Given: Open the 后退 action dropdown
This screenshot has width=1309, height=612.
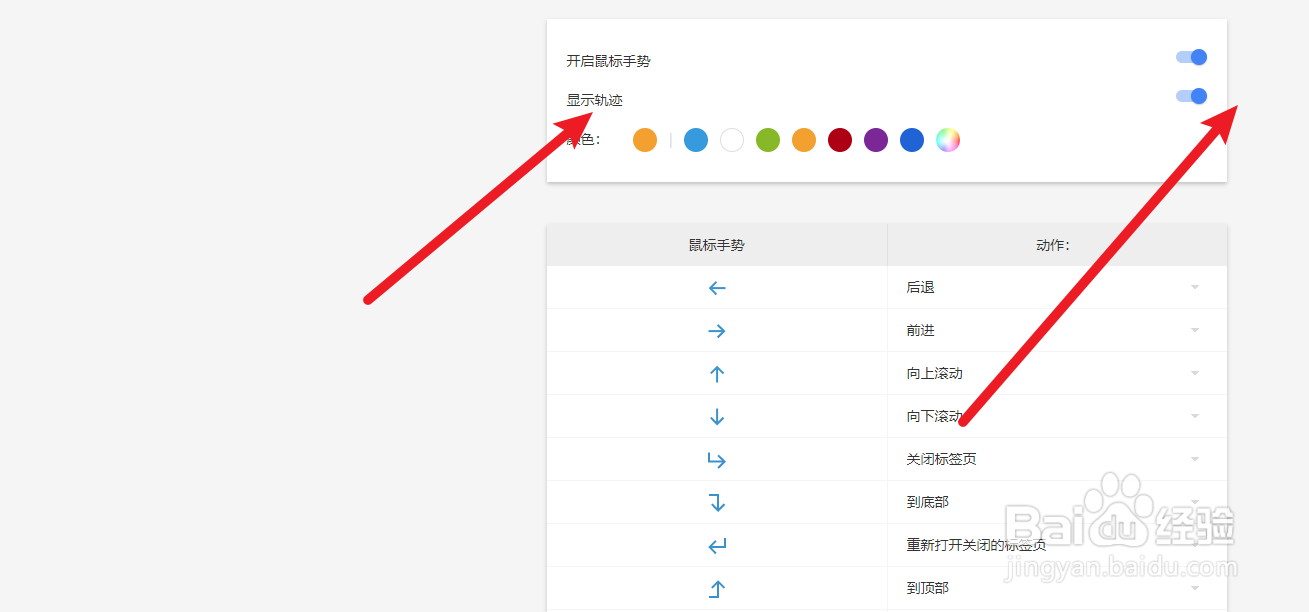Looking at the screenshot, I should pyautogui.click(x=1194, y=287).
